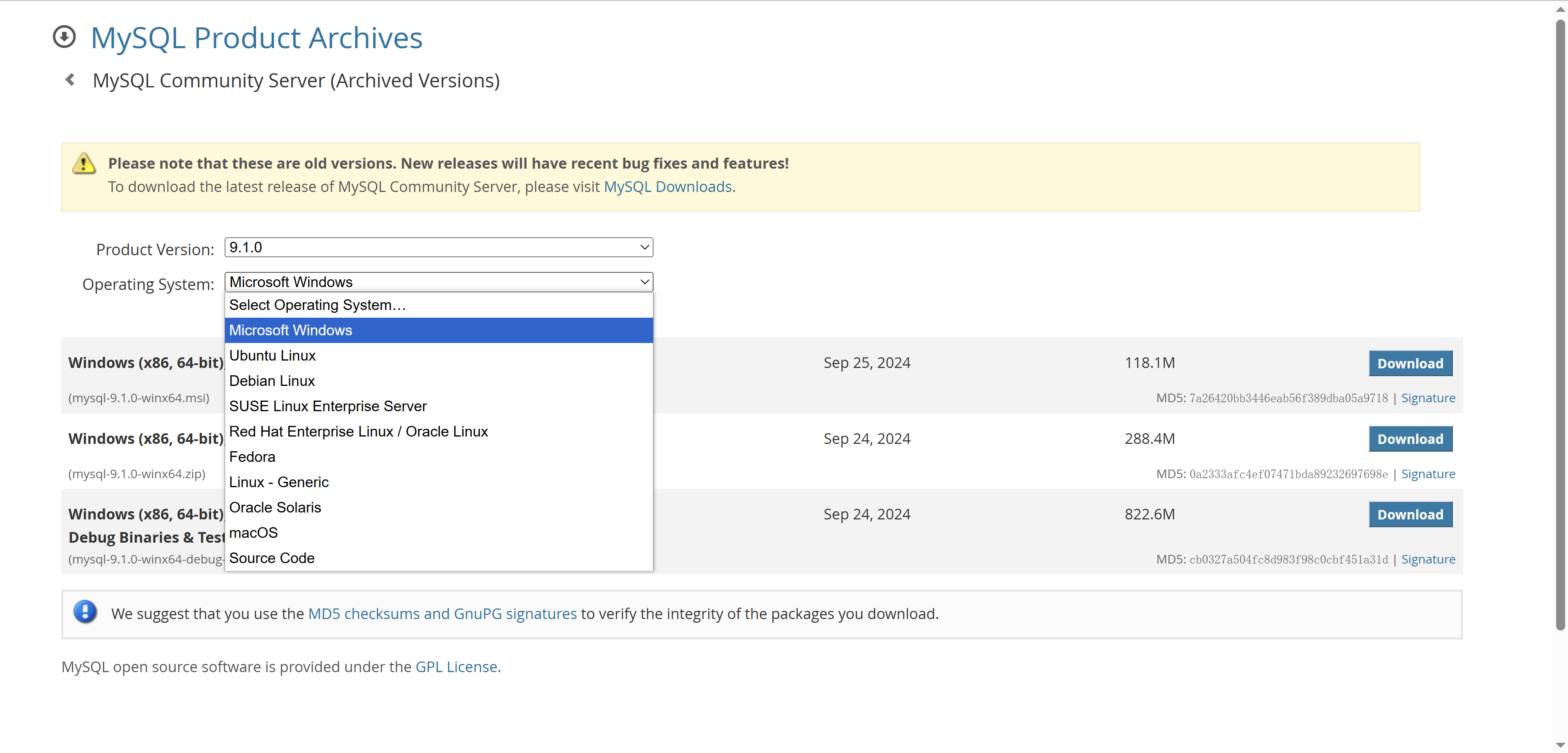Select Ubuntu Linux from the list
1568x753 pixels.
[x=272, y=356]
